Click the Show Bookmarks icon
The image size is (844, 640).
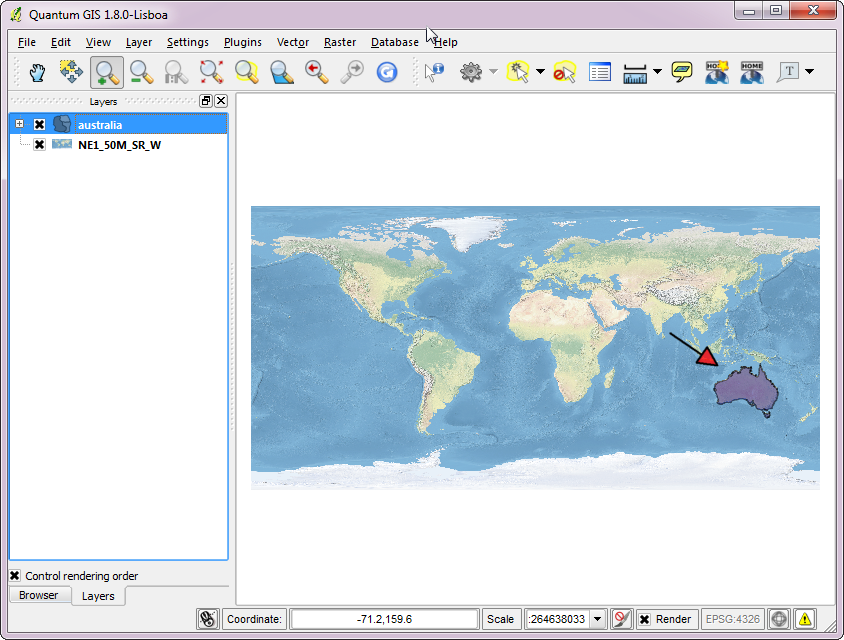752,72
